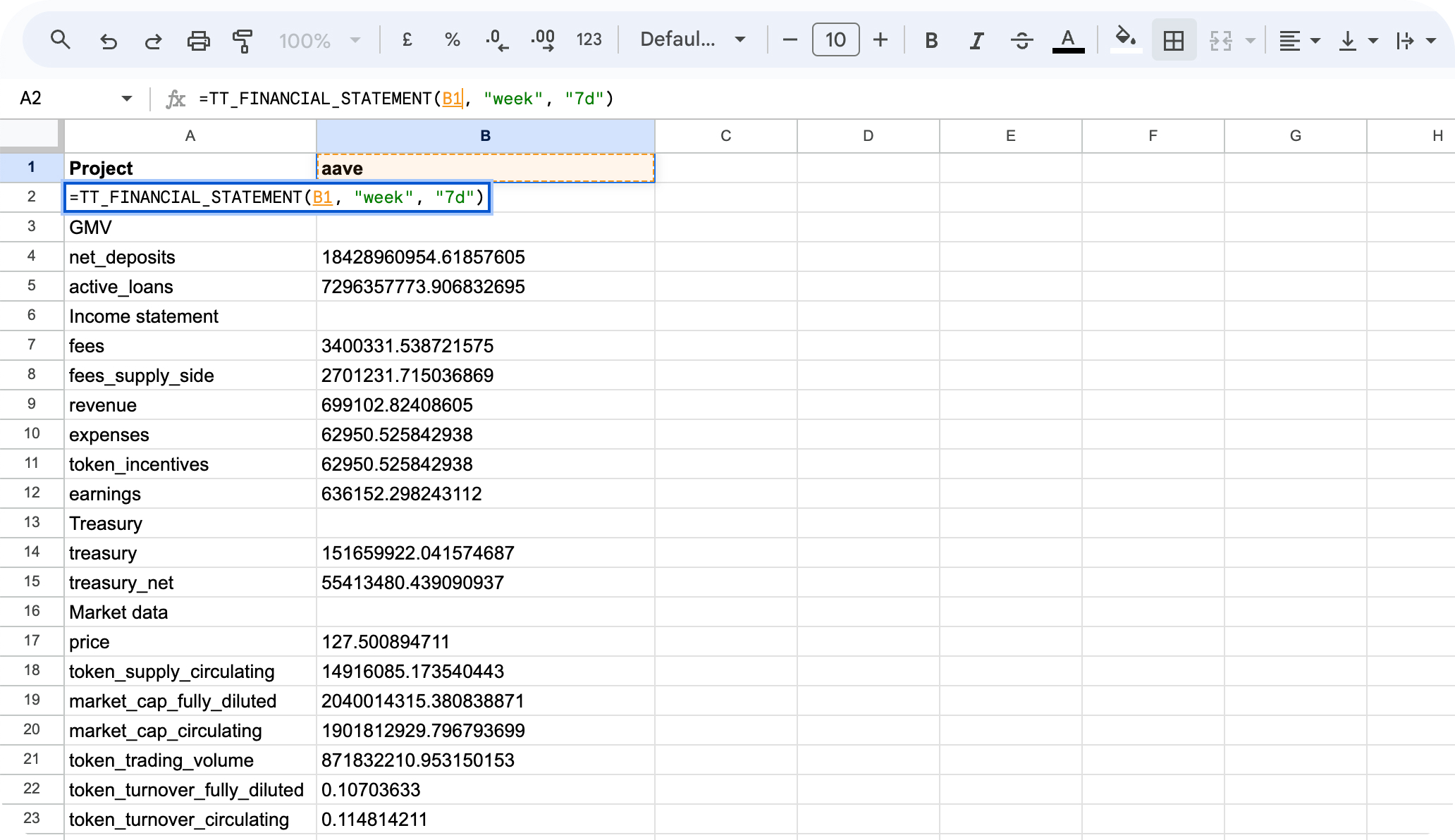The width and height of the screenshot is (1455, 840).
Task: Open the name box dropdown arrow
Action: [x=127, y=98]
